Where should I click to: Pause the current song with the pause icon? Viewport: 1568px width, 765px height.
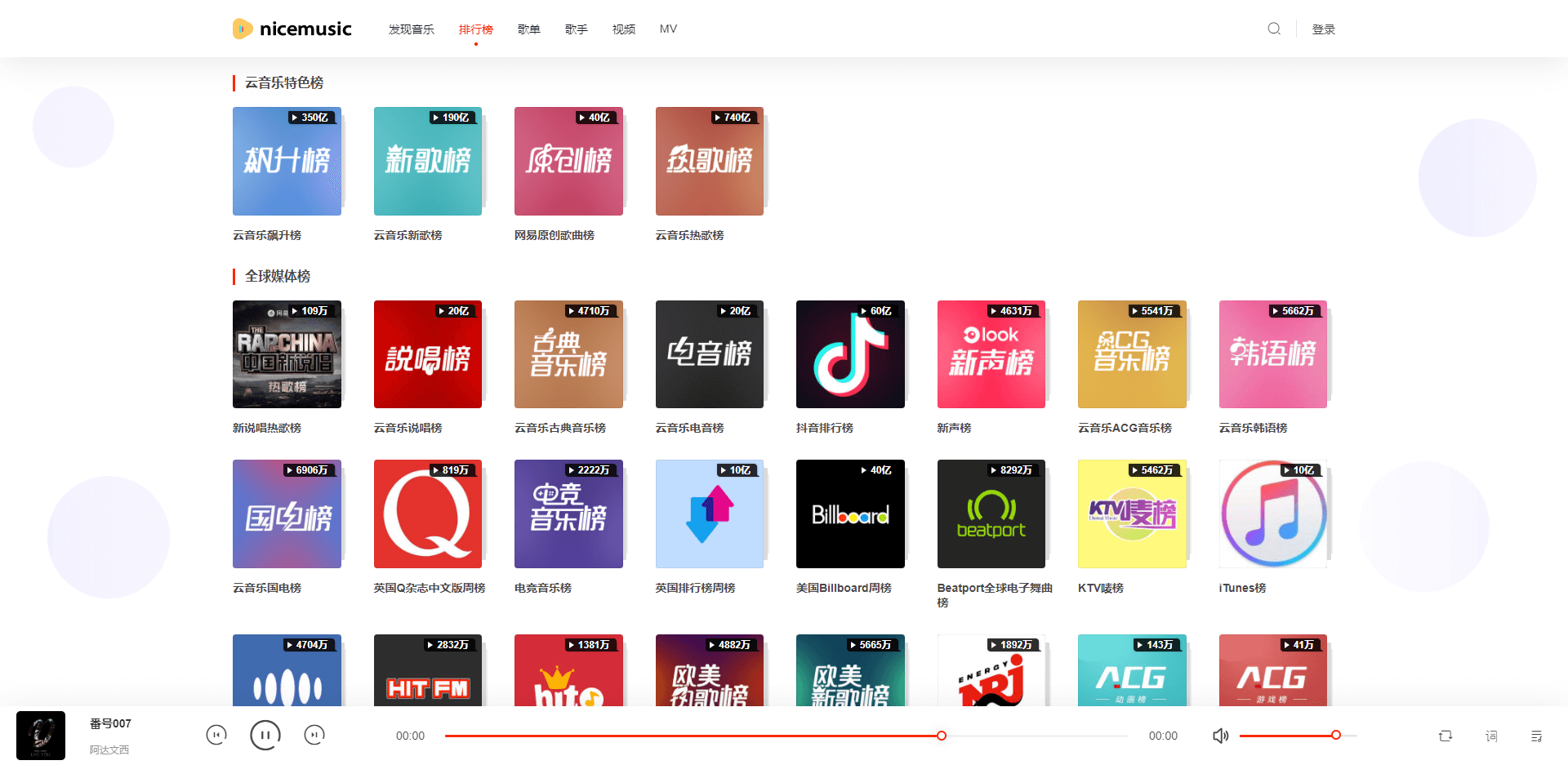pyautogui.click(x=265, y=734)
